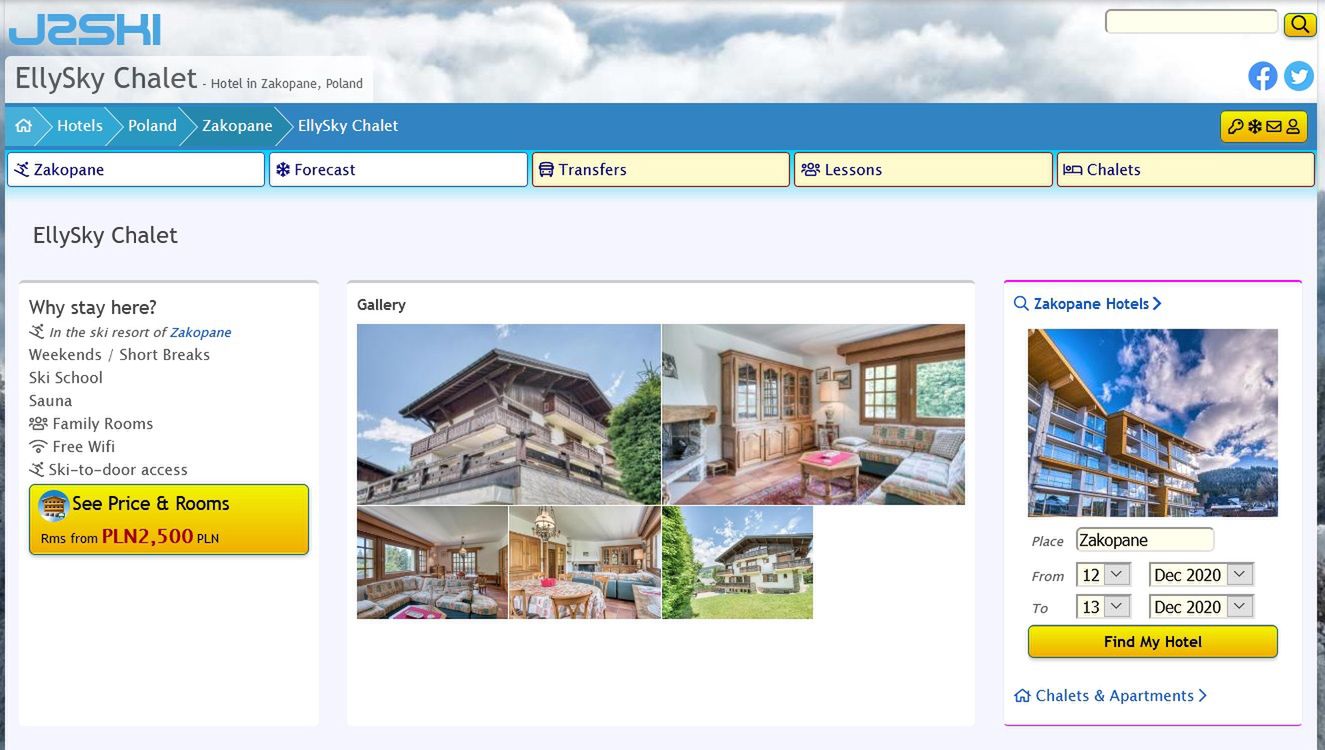Select EllySky Chalet in the breadcrumb
1325x750 pixels.
(348, 126)
